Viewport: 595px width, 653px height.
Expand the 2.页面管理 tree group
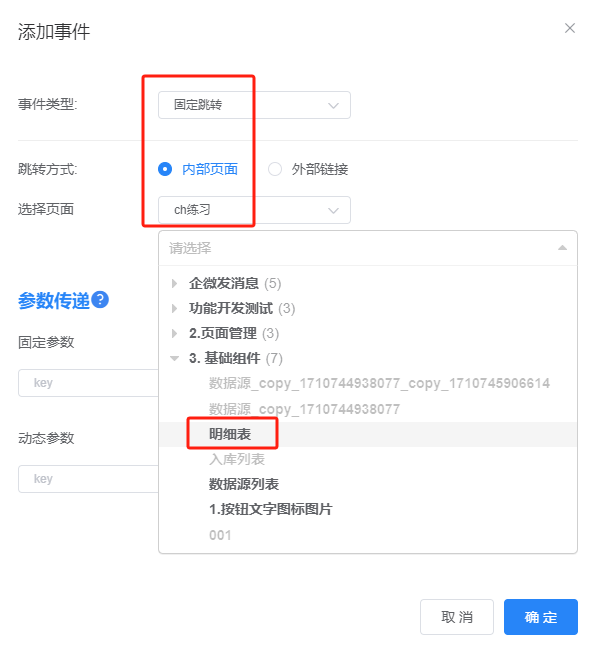coord(174,333)
